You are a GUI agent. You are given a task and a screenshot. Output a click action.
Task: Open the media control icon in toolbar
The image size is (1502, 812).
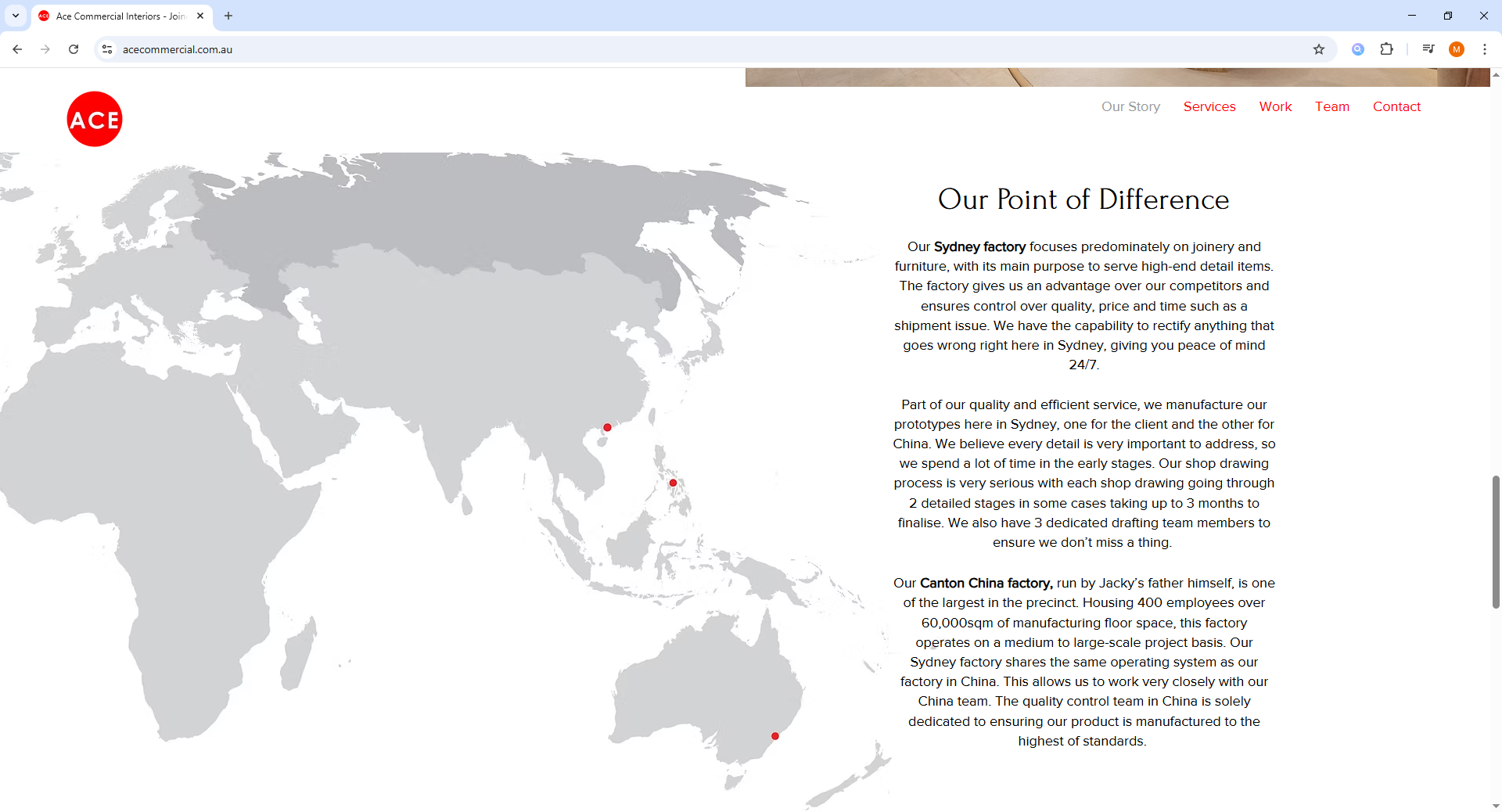tap(1428, 49)
